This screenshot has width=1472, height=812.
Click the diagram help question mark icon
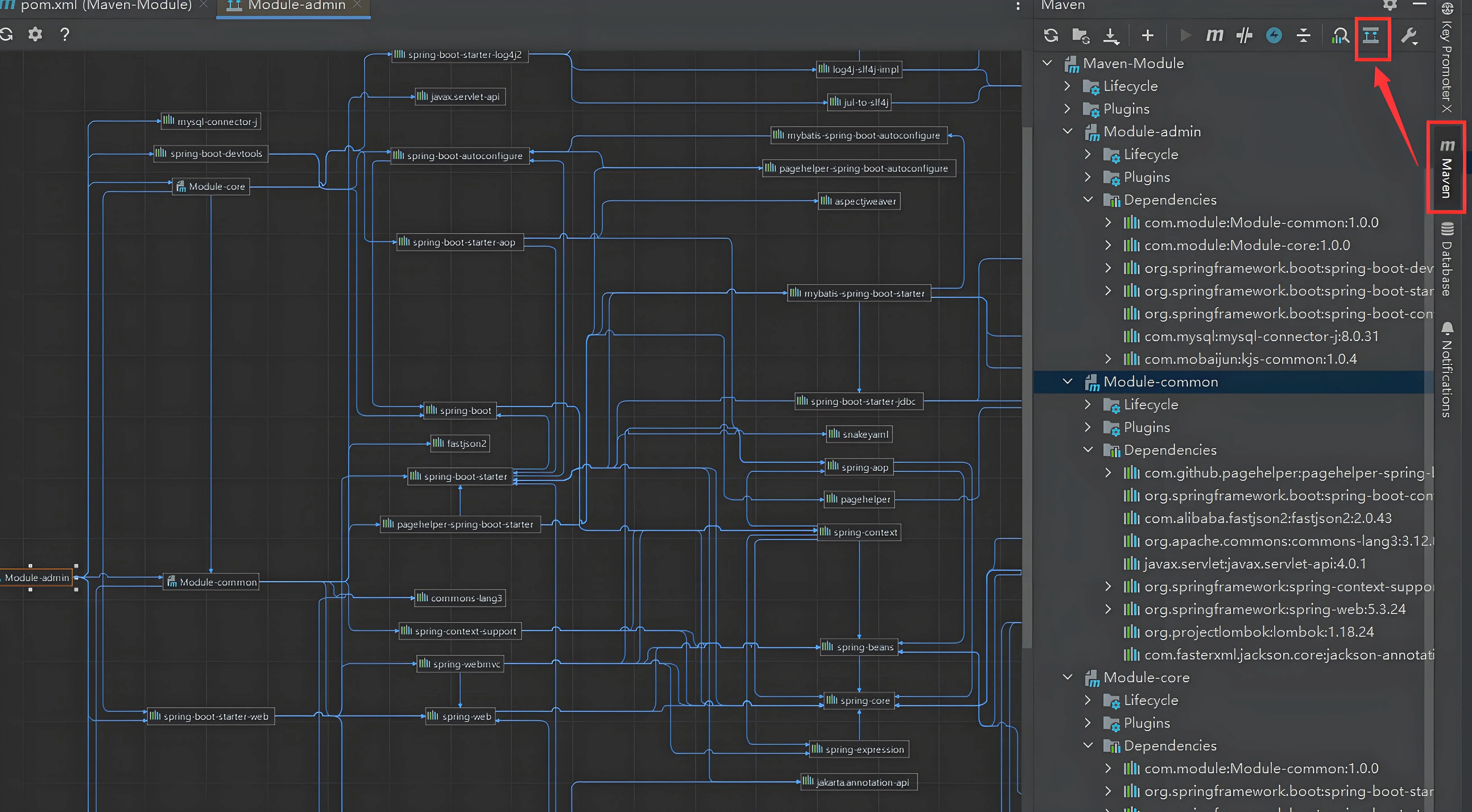pos(65,34)
